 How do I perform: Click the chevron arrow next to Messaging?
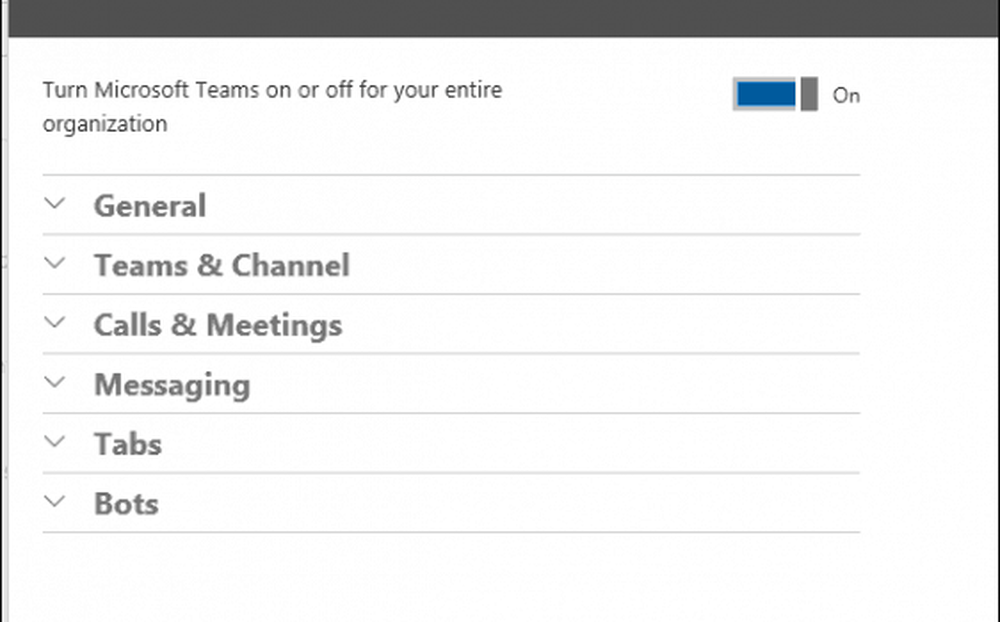point(56,383)
